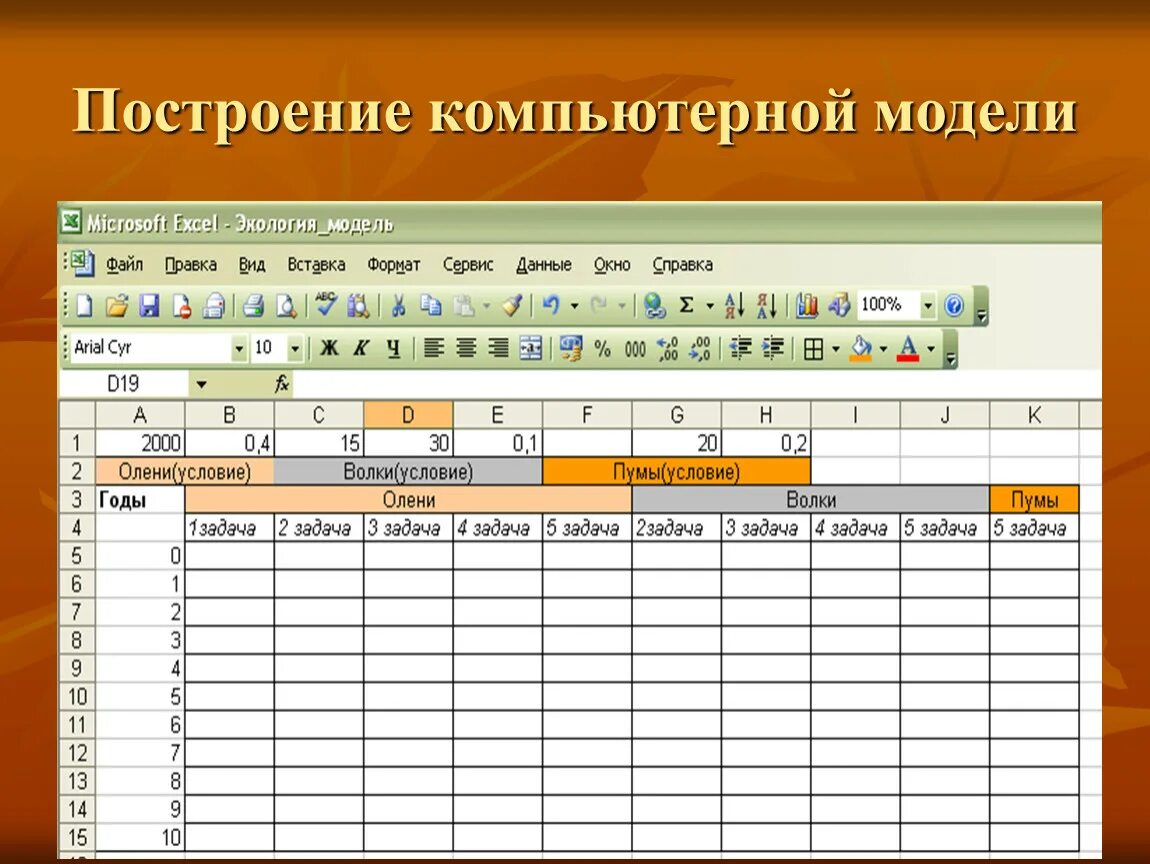The width and height of the screenshot is (1150, 864).
Task: Paste with the clipboard icon
Action: click(x=464, y=306)
